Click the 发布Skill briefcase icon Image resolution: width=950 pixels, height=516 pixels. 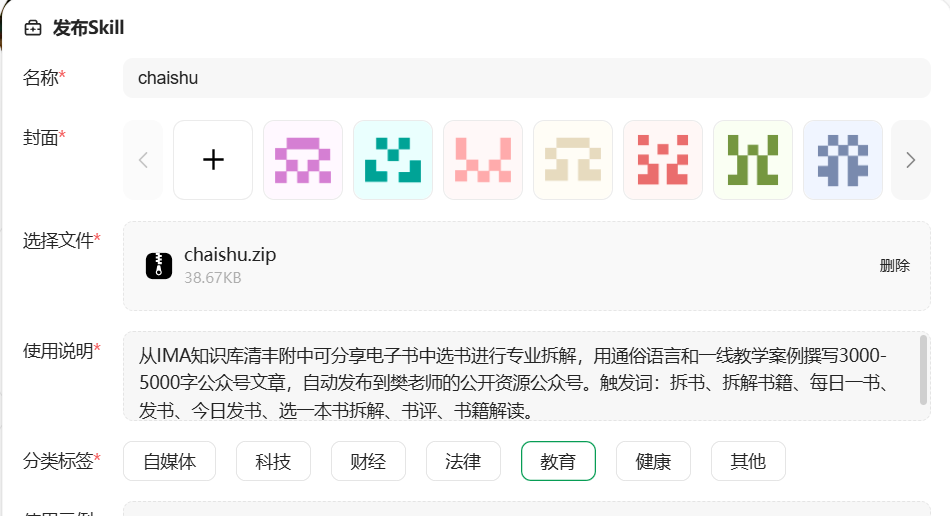pos(33,28)
